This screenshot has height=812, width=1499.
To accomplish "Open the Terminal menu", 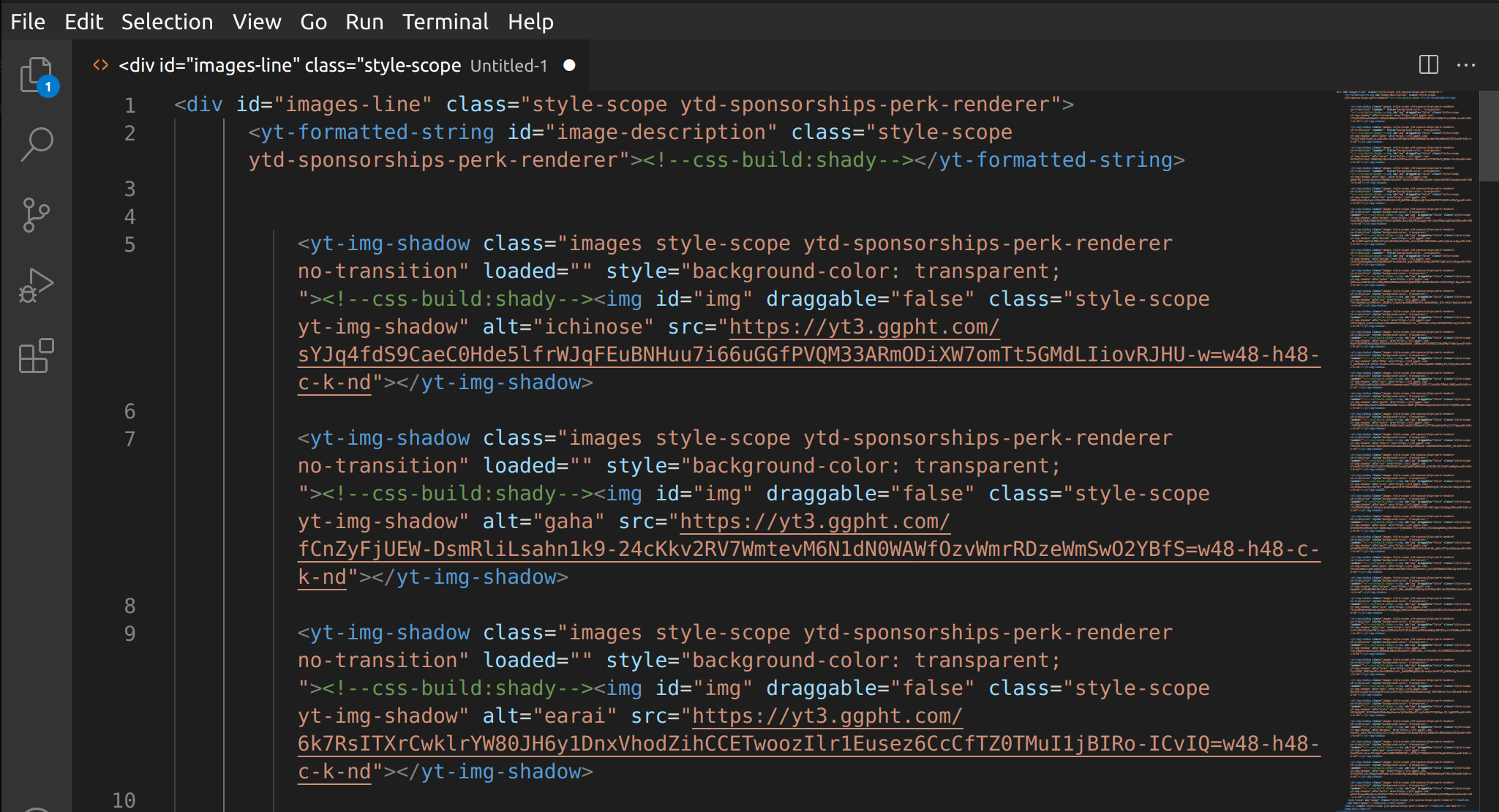I will [445, 22].
